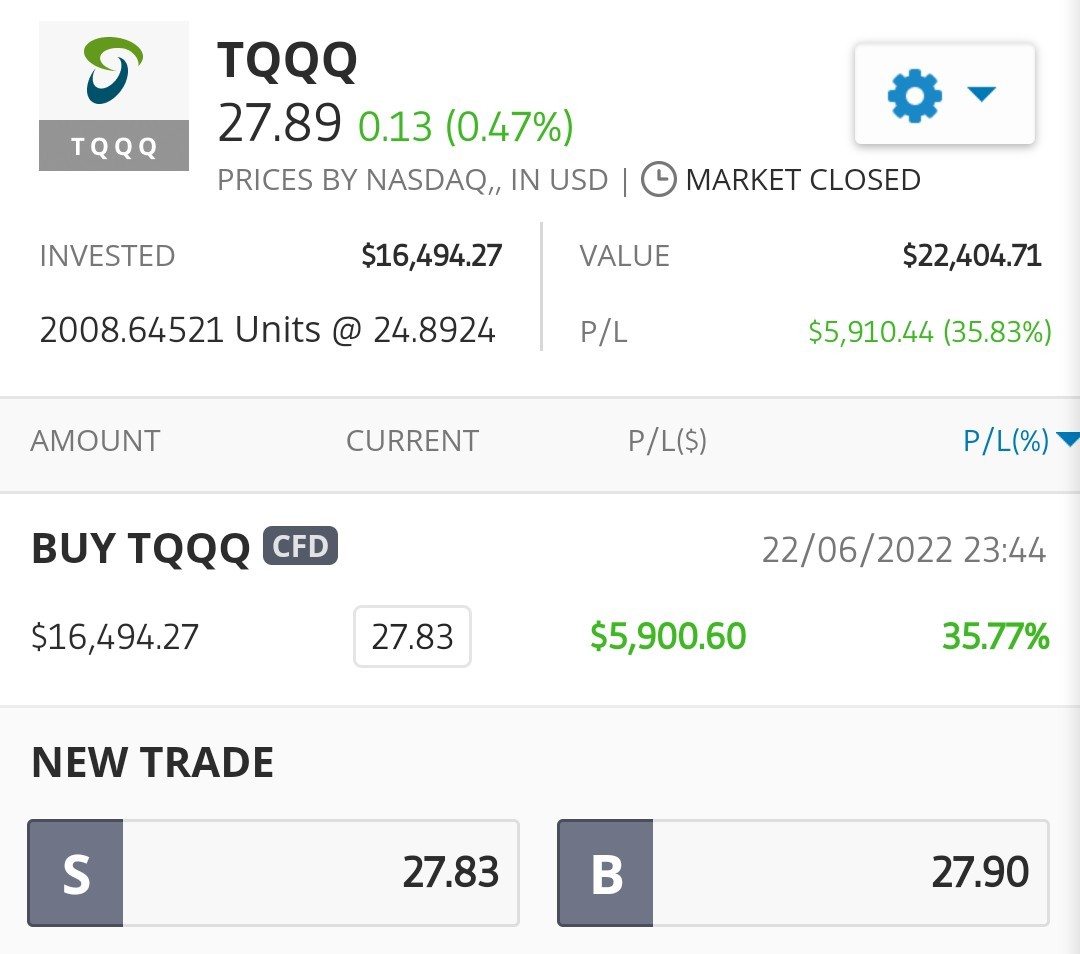Open the BUY TQQQ position row
This screenshot has width=1080, height=954.
(540, 599)
